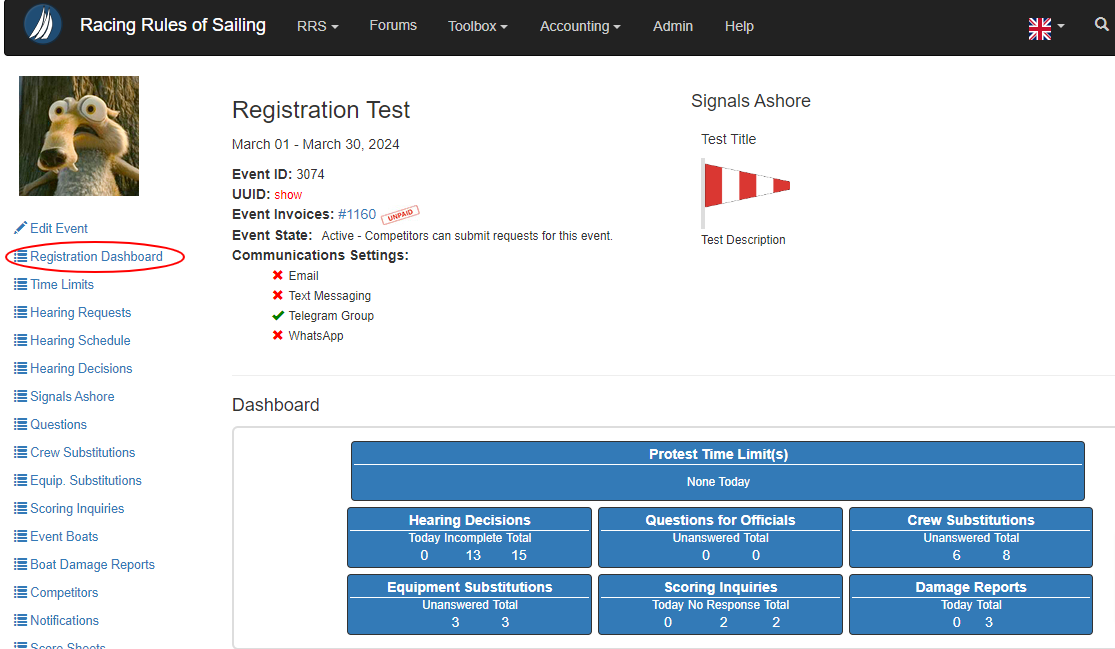1115x649 pixels.
Task: Click the list icon beside Signals Ashore
Action: (20, 396)
